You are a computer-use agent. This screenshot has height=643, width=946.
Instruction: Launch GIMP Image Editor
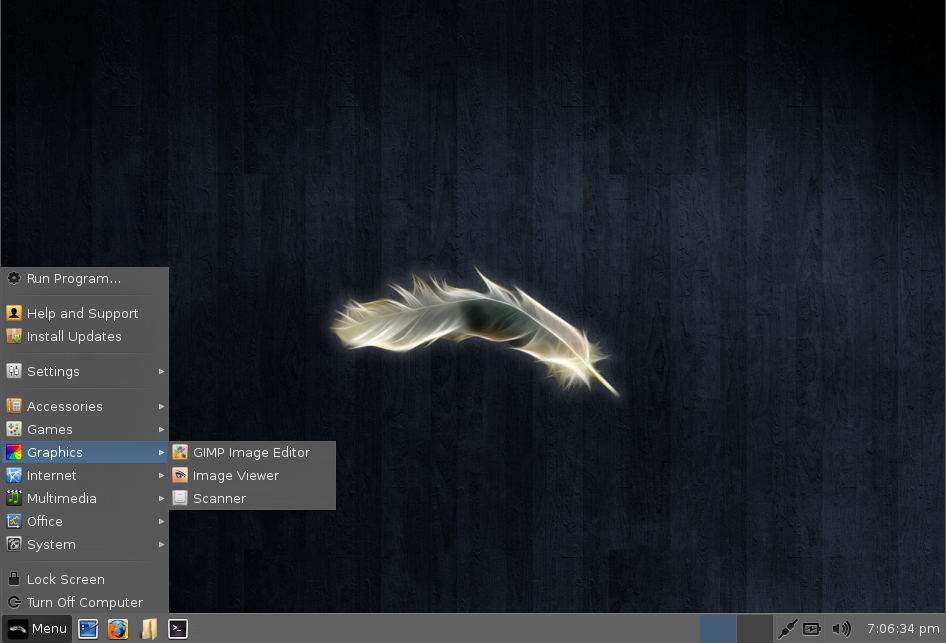point(252,452)
